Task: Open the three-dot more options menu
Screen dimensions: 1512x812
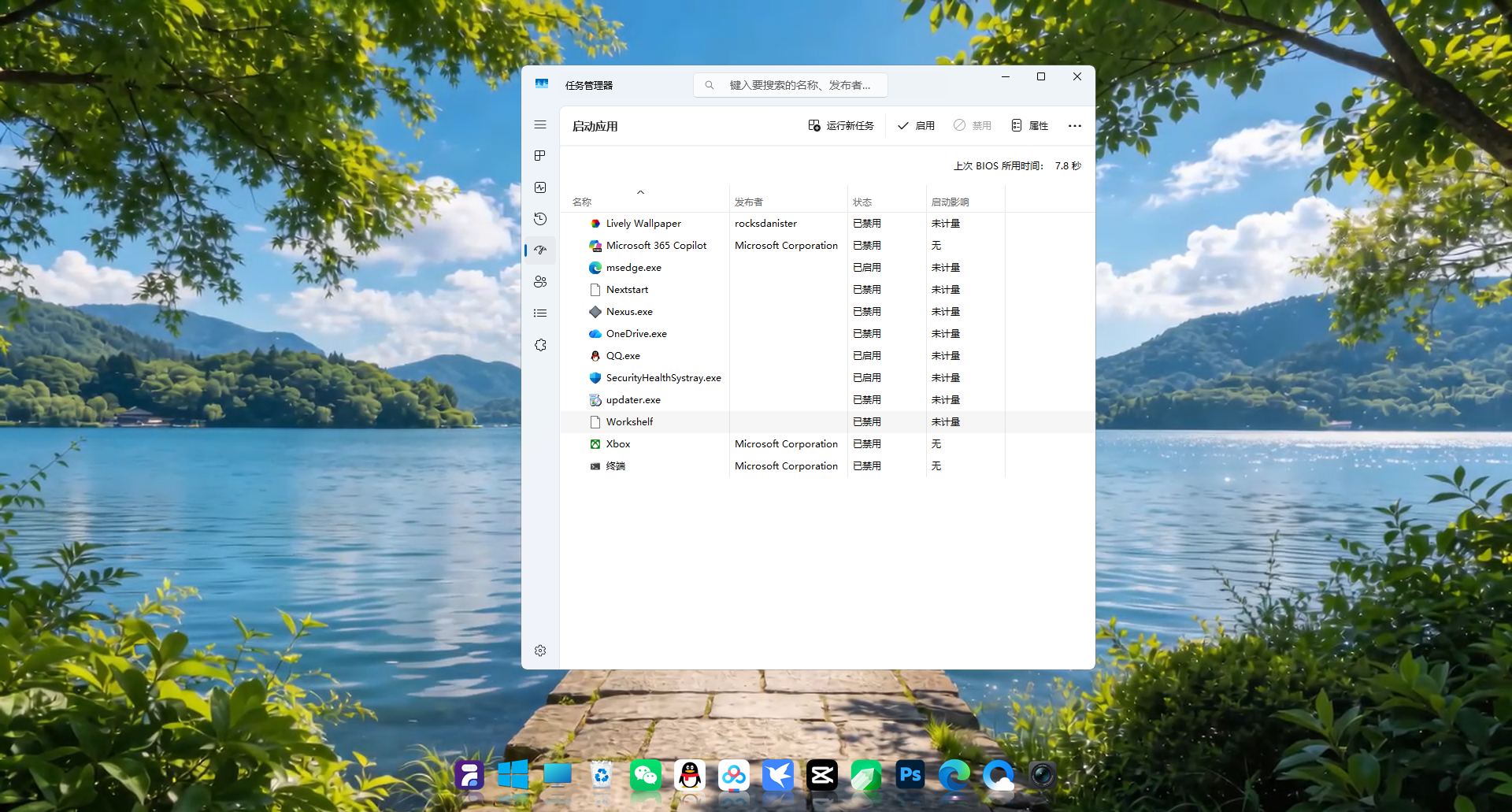Action: click(1075, 126)
